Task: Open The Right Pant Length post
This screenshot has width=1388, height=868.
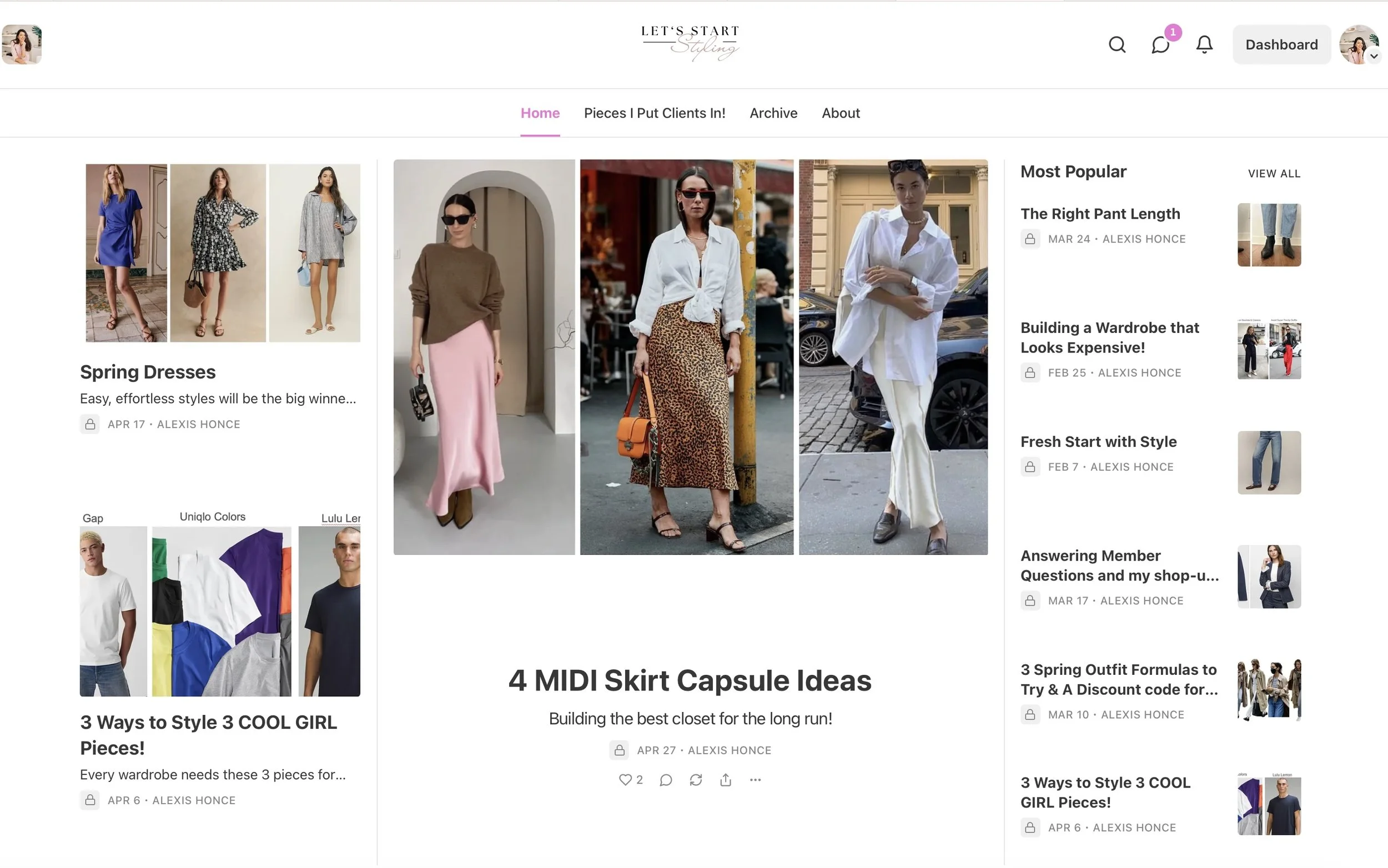Action: click(1100, 213)
